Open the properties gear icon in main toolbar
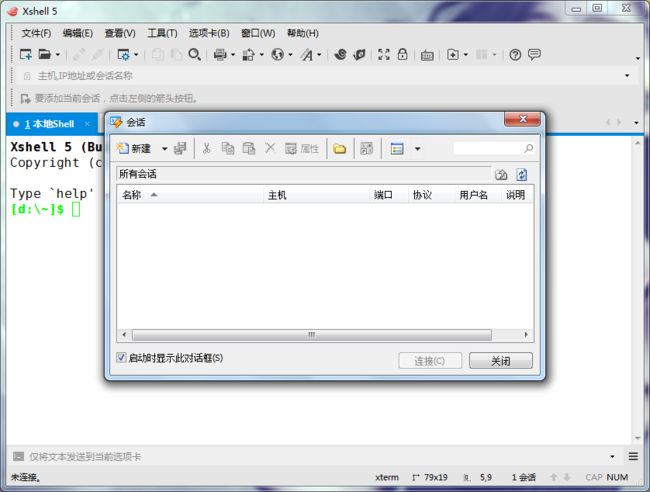 (x=124, y=54)
